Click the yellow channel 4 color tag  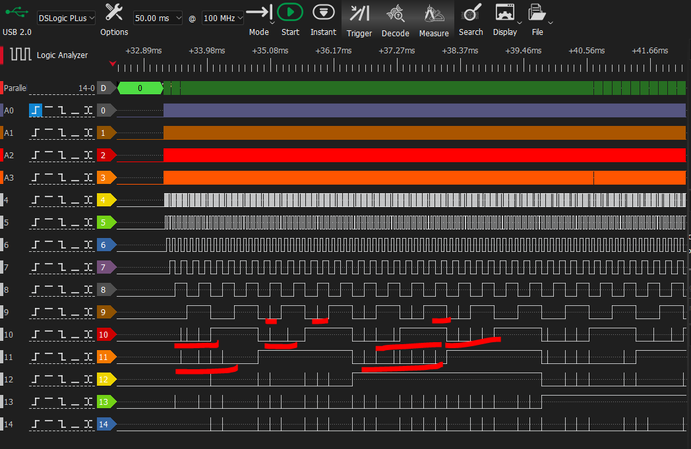click(106, 200)
